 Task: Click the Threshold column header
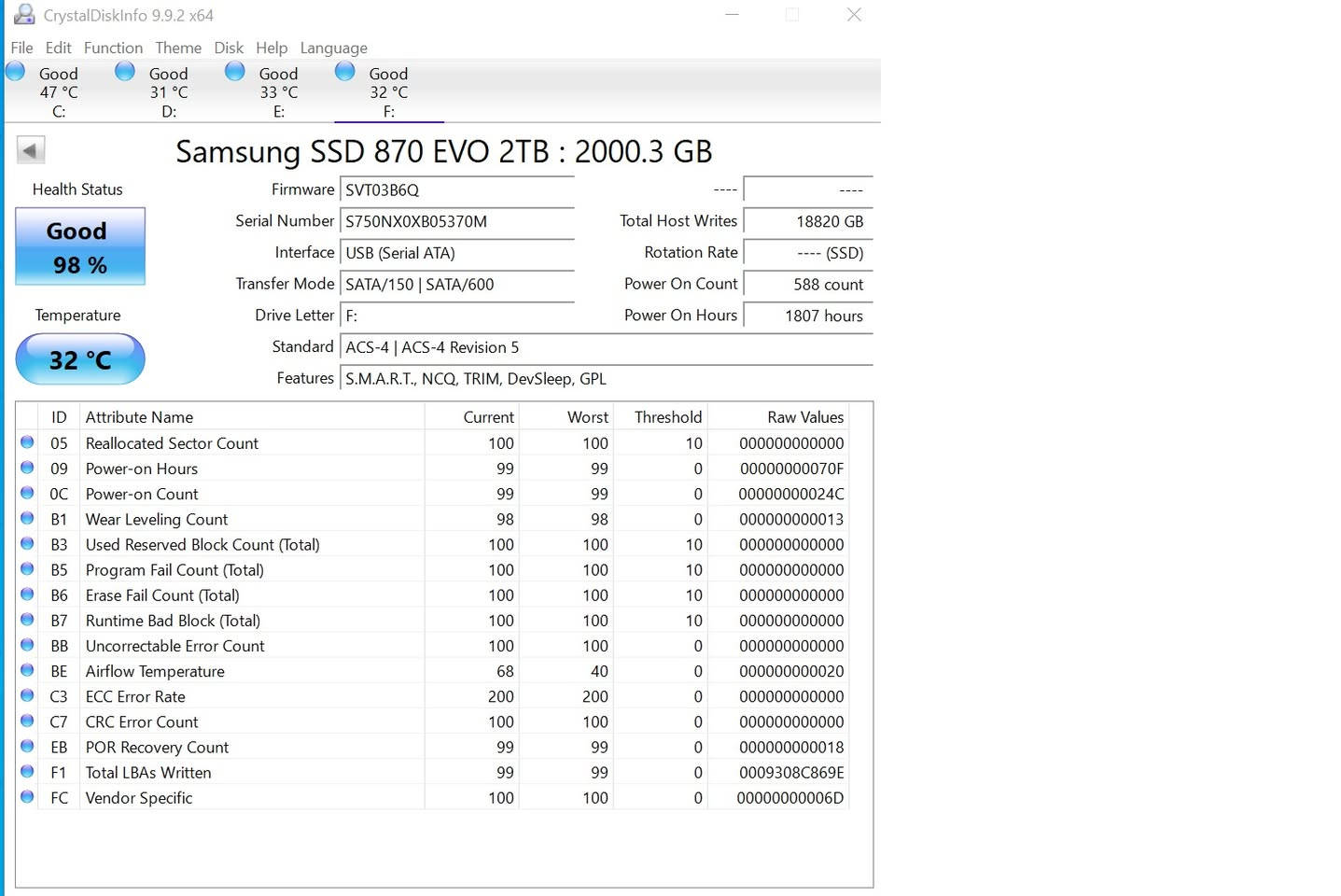pyautogui.click(x=661, y=417)
